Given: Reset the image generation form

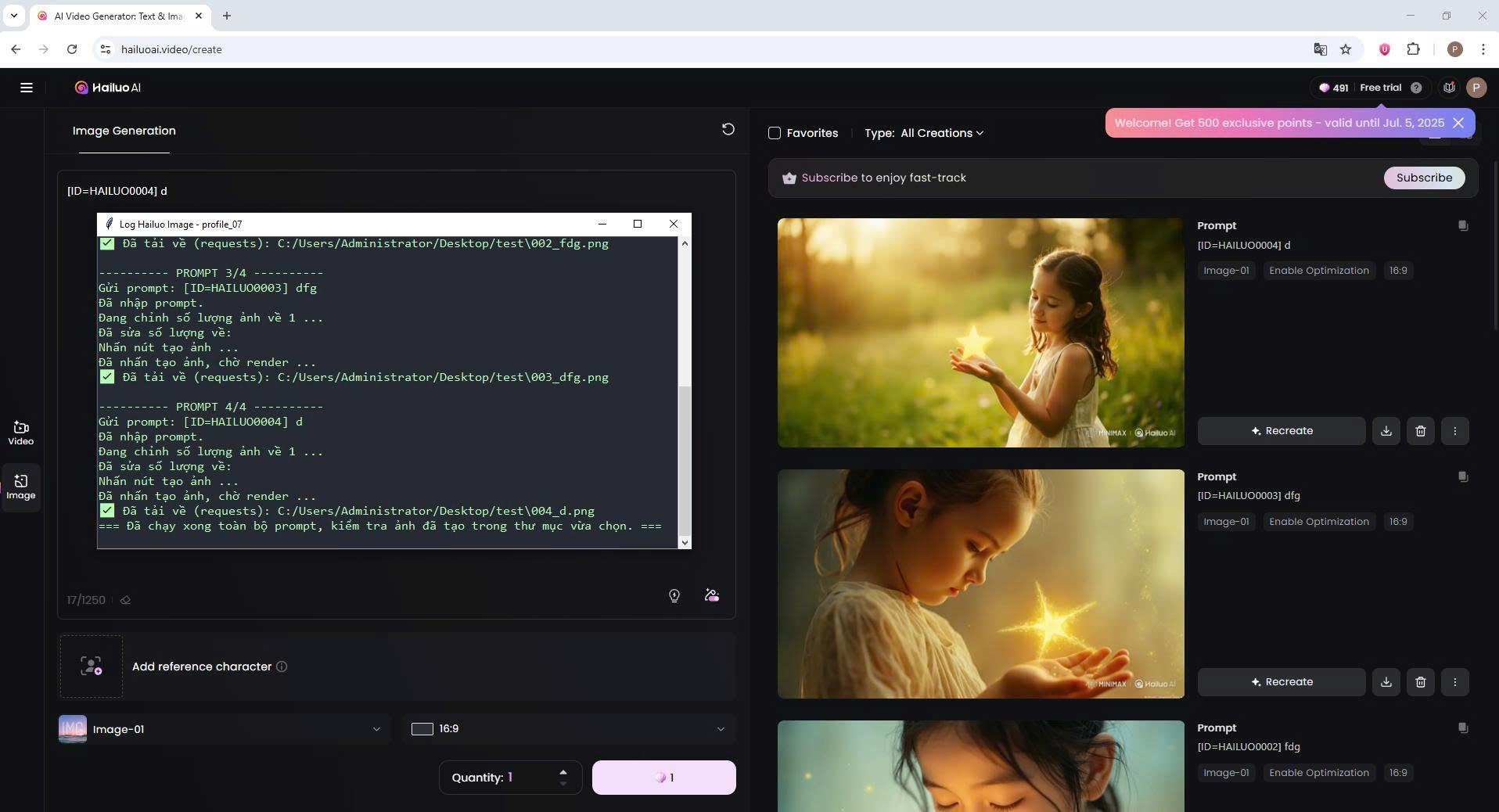Looking at the screenshot, I should pyautogui.click(x=728, y=129).
